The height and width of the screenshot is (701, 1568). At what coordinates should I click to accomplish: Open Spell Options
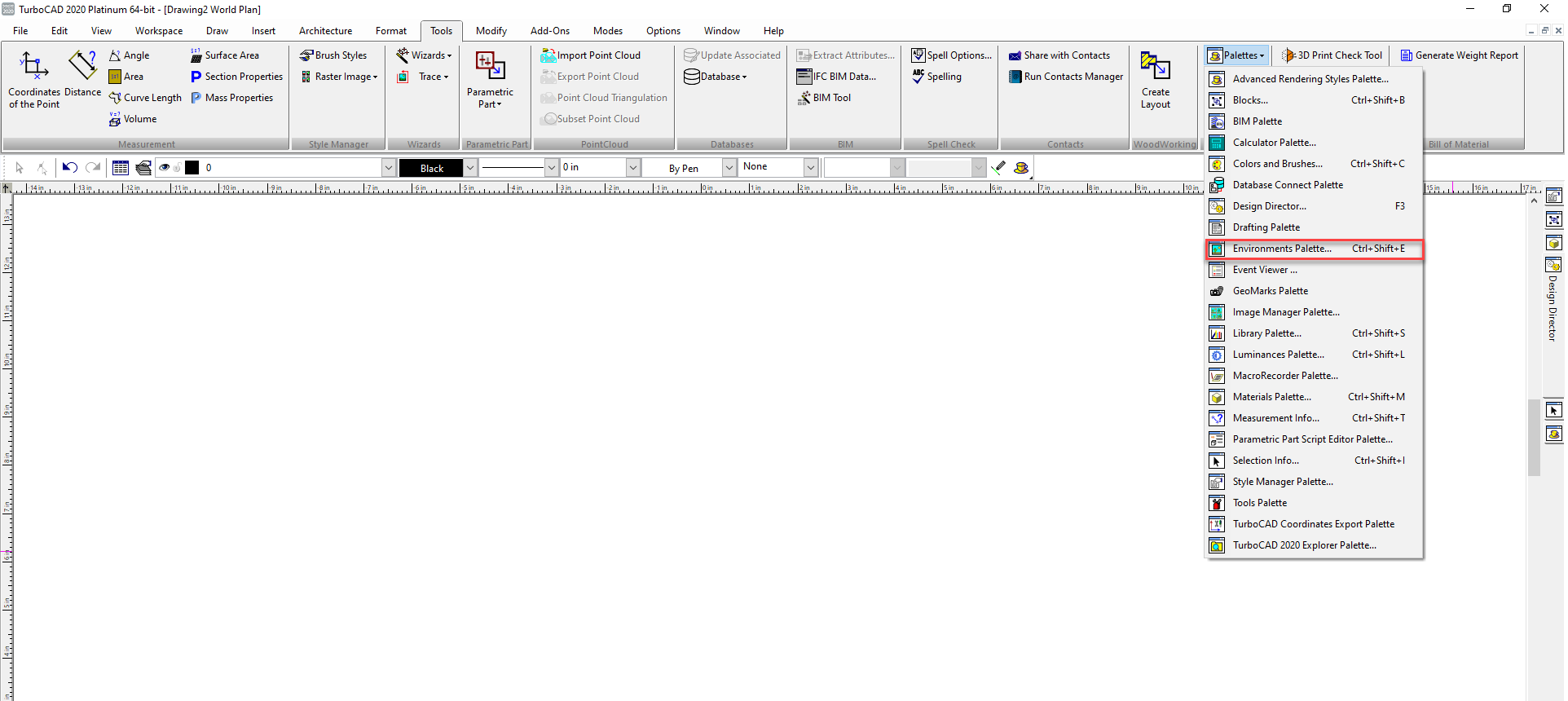point(952,55)
